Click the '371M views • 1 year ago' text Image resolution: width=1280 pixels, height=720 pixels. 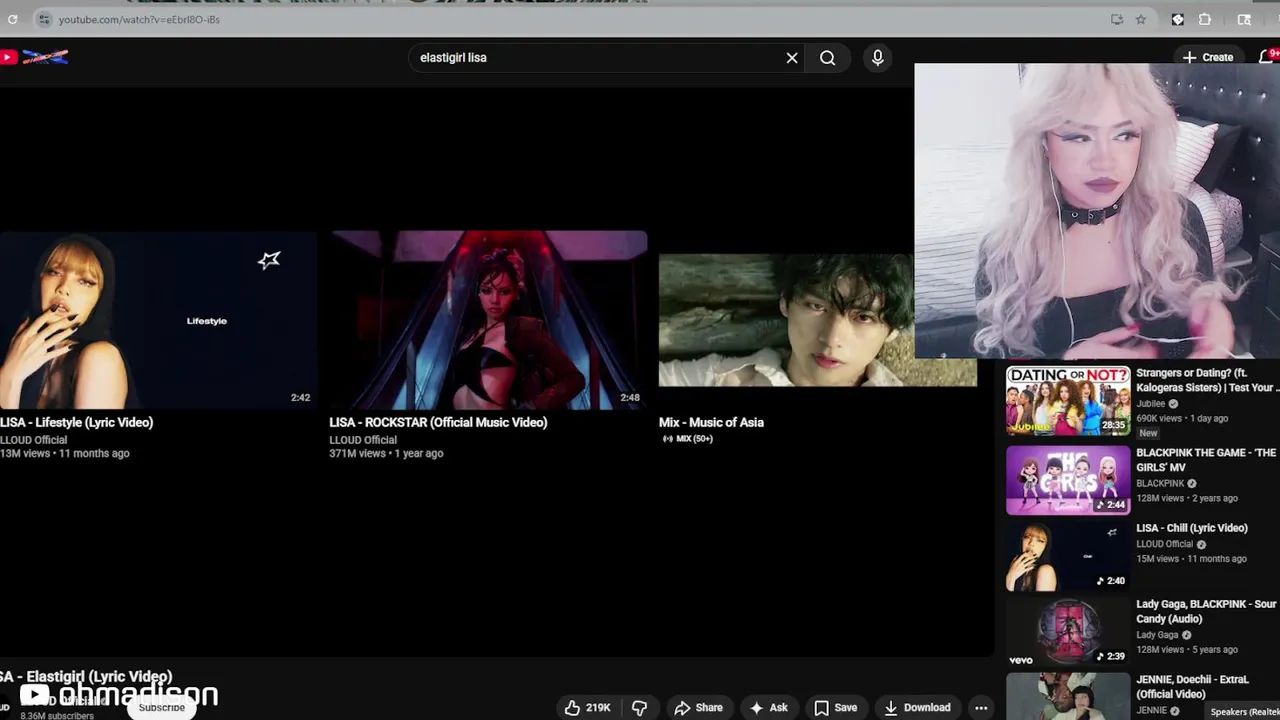pyautogui.click(x=386, y=453)
